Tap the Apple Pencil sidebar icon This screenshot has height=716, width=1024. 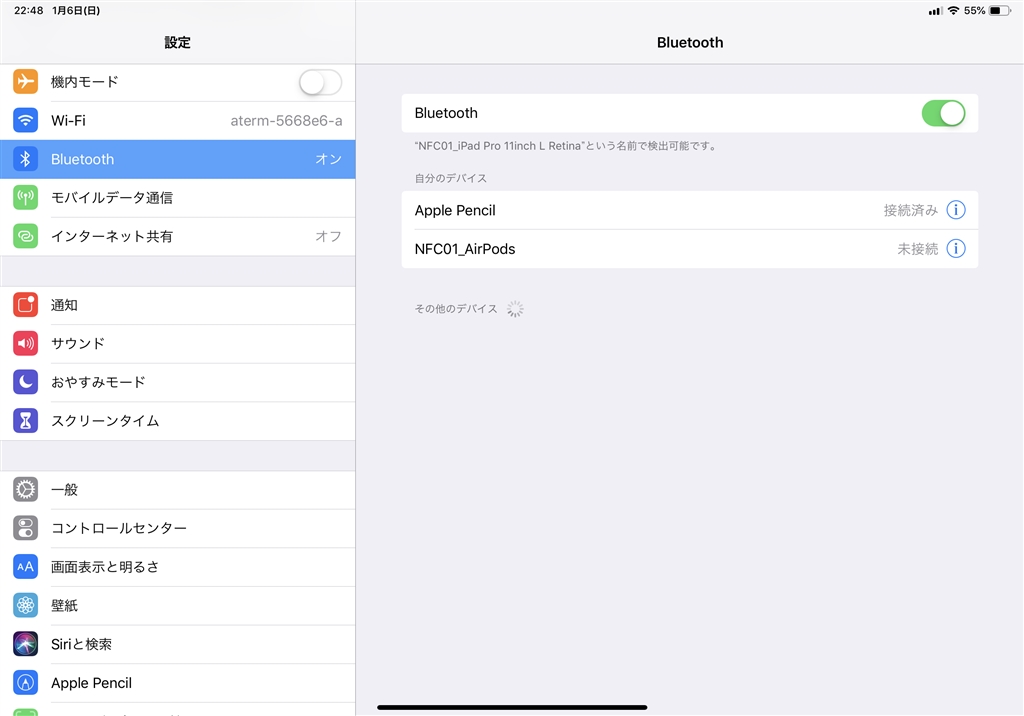[x=25, y=683]
